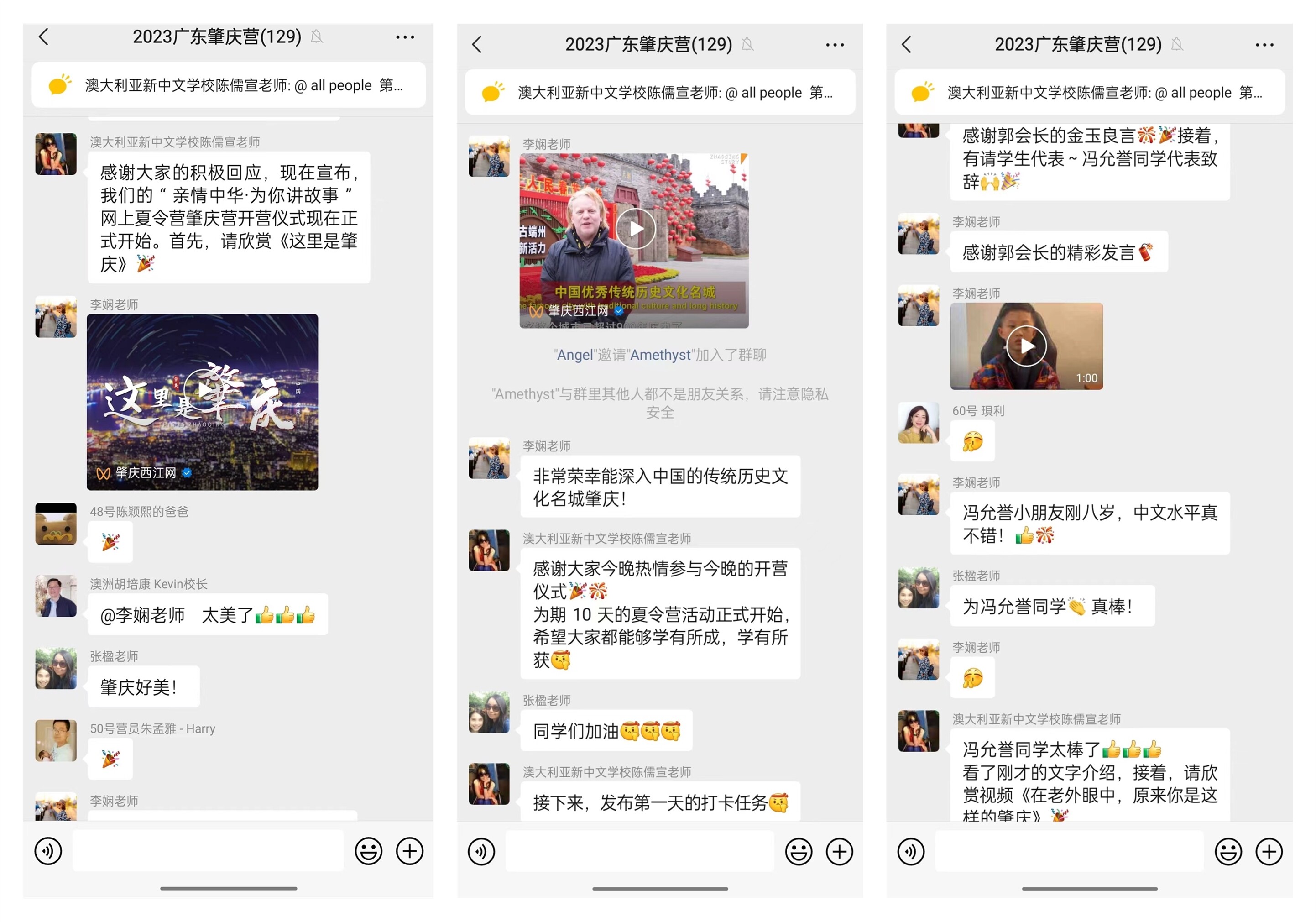Tap voice input icon in middle screen
Image resolution: width=1316 pixels, height=922 pixels.
coord(481,851)
